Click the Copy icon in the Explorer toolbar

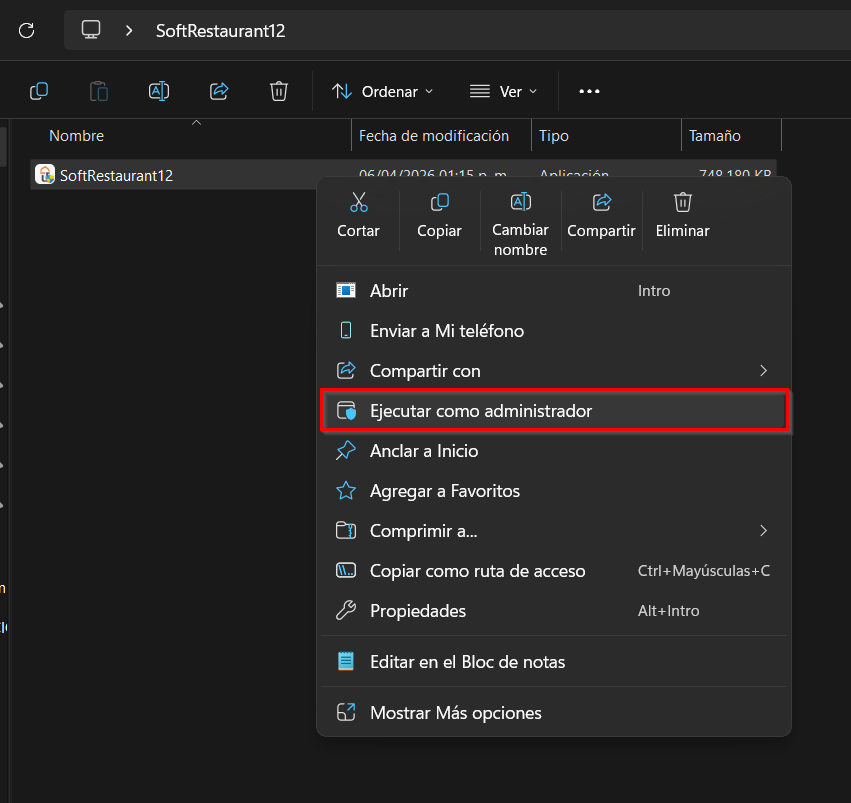coord(39,91)
